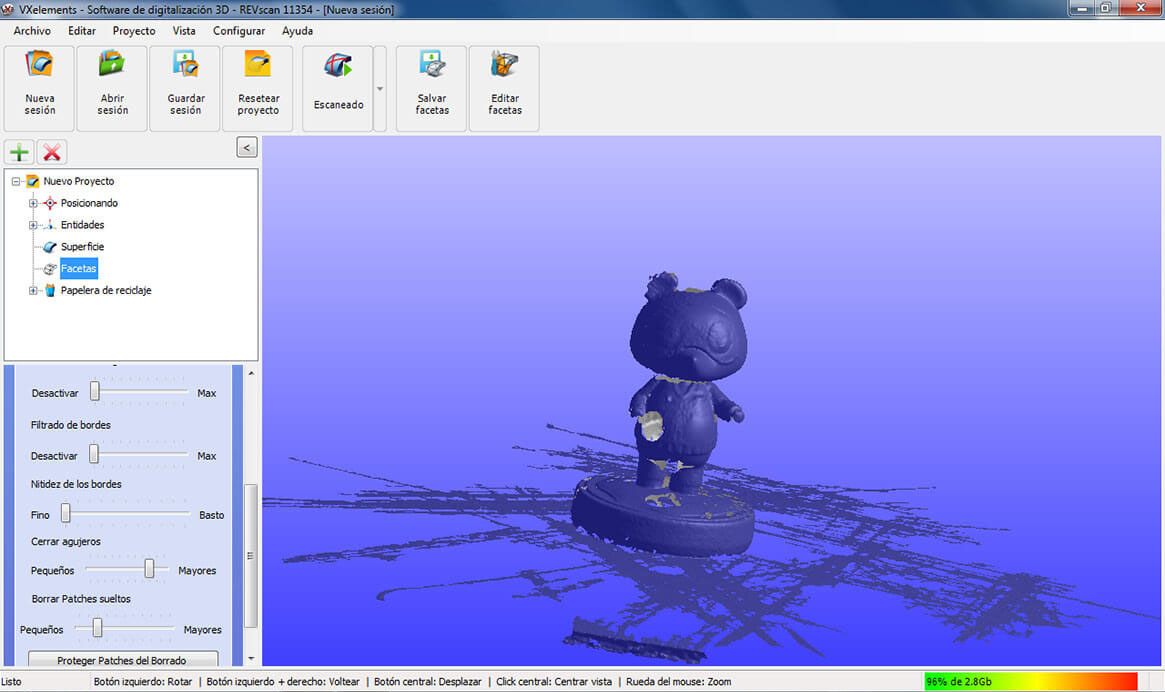The height and width of the screenshot is (692, 1165).
Task: Select Papelera de reciclaje item
Action: [x=106, y=291]
